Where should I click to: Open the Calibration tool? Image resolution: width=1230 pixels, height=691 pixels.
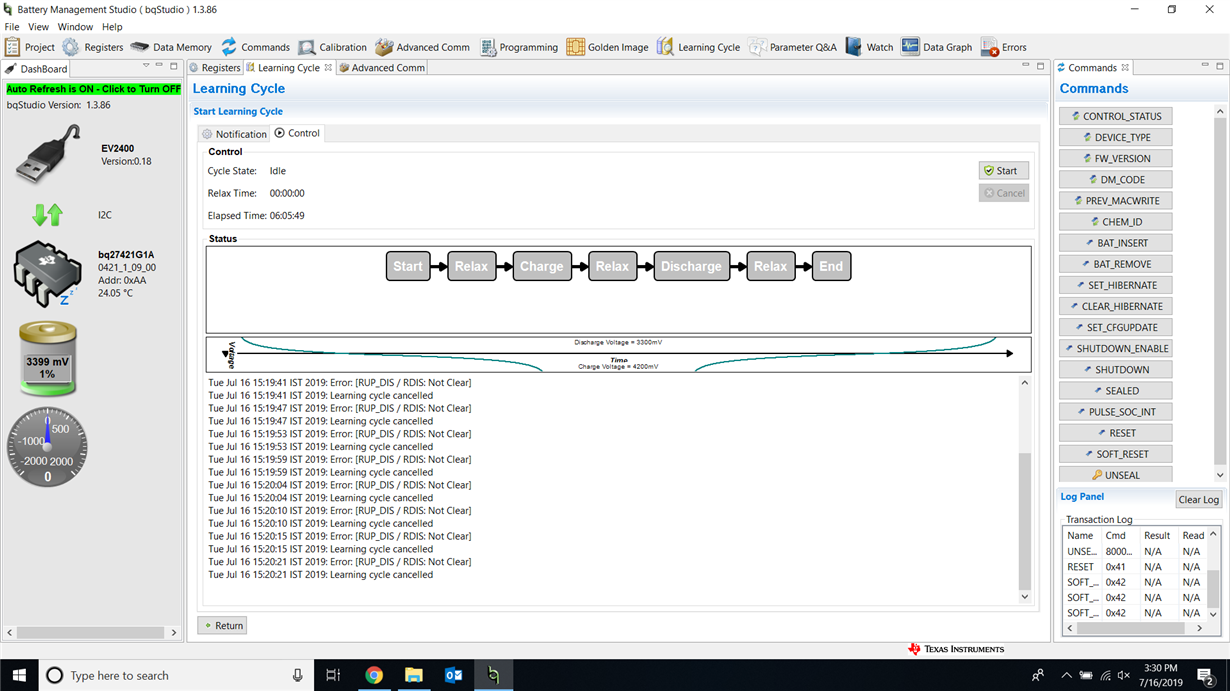(333, 47)
